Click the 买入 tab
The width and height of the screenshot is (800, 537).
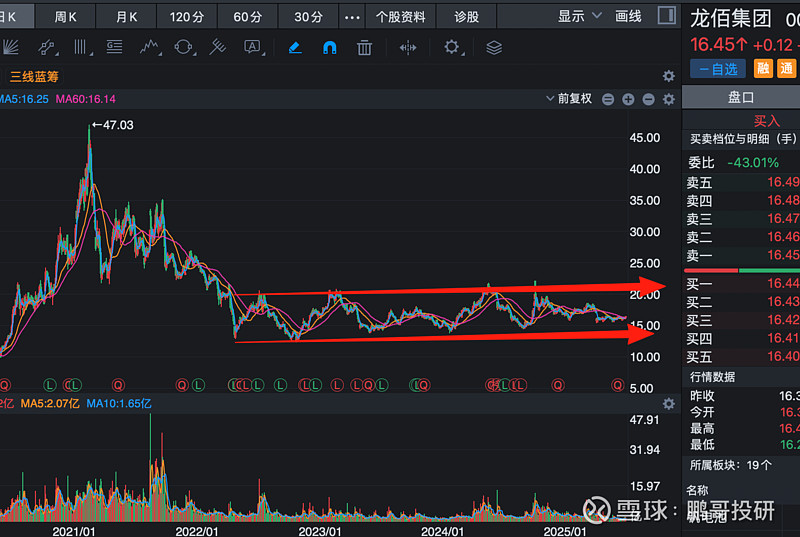(767, 121)
